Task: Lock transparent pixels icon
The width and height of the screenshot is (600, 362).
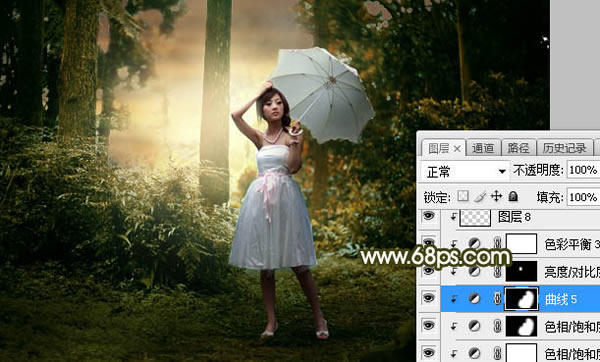Action: coord(463,196)
